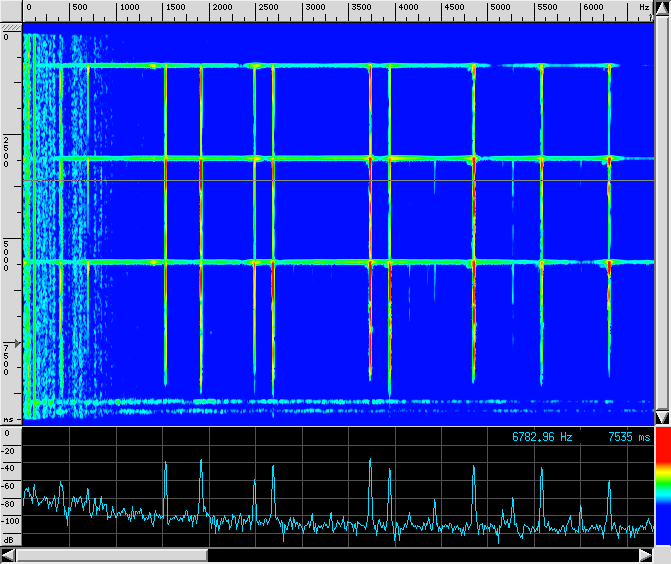Click the tallest spectrum peak near 3600 Hz

point(370,461)
